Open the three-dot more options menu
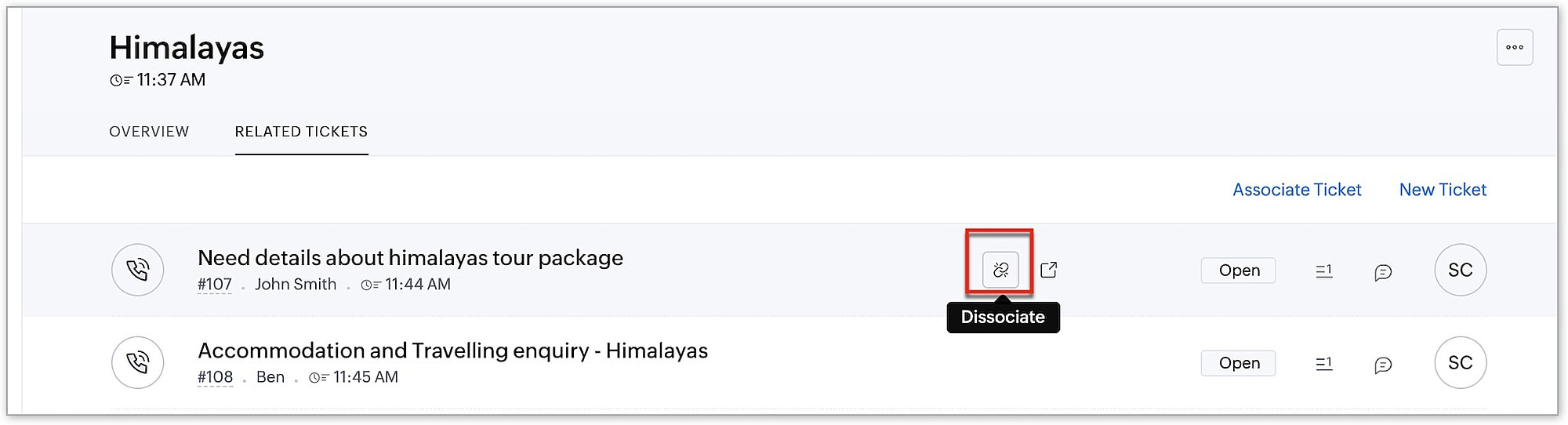 pos(1515,48)
